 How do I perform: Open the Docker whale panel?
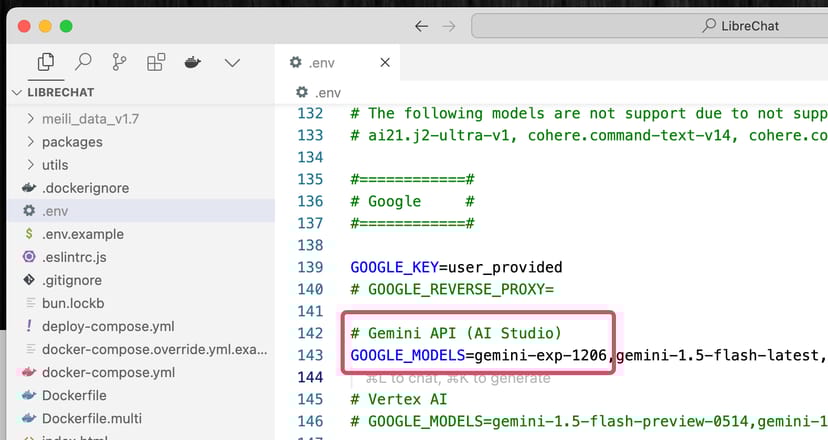pyautogui.click(x=193, y=62)
